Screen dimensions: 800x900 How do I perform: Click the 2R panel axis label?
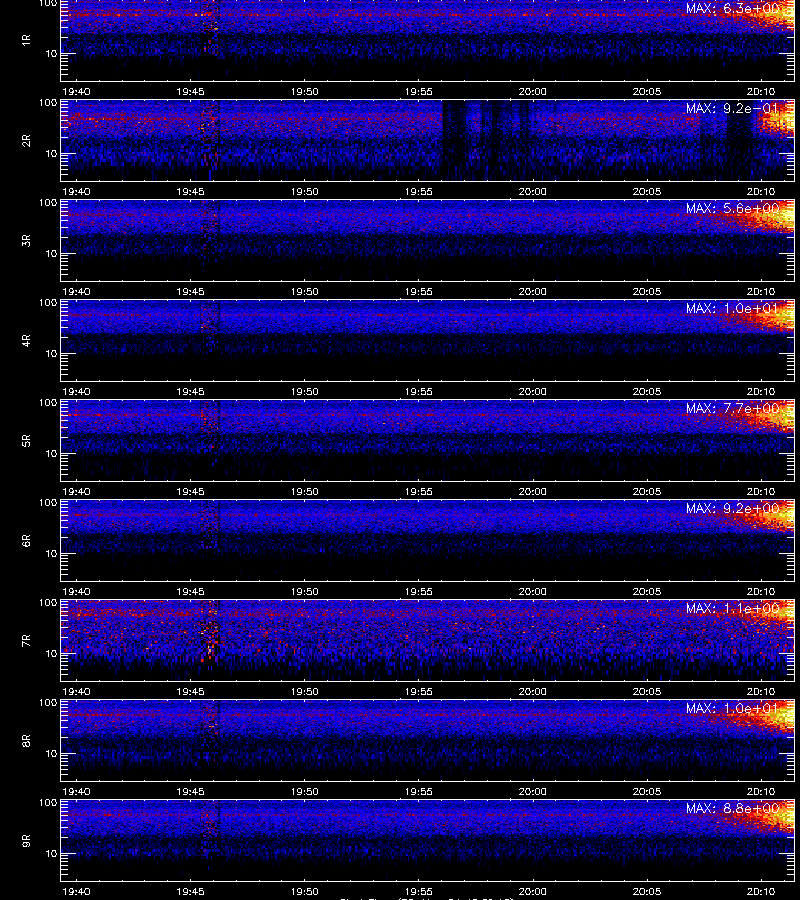point(26,141)
